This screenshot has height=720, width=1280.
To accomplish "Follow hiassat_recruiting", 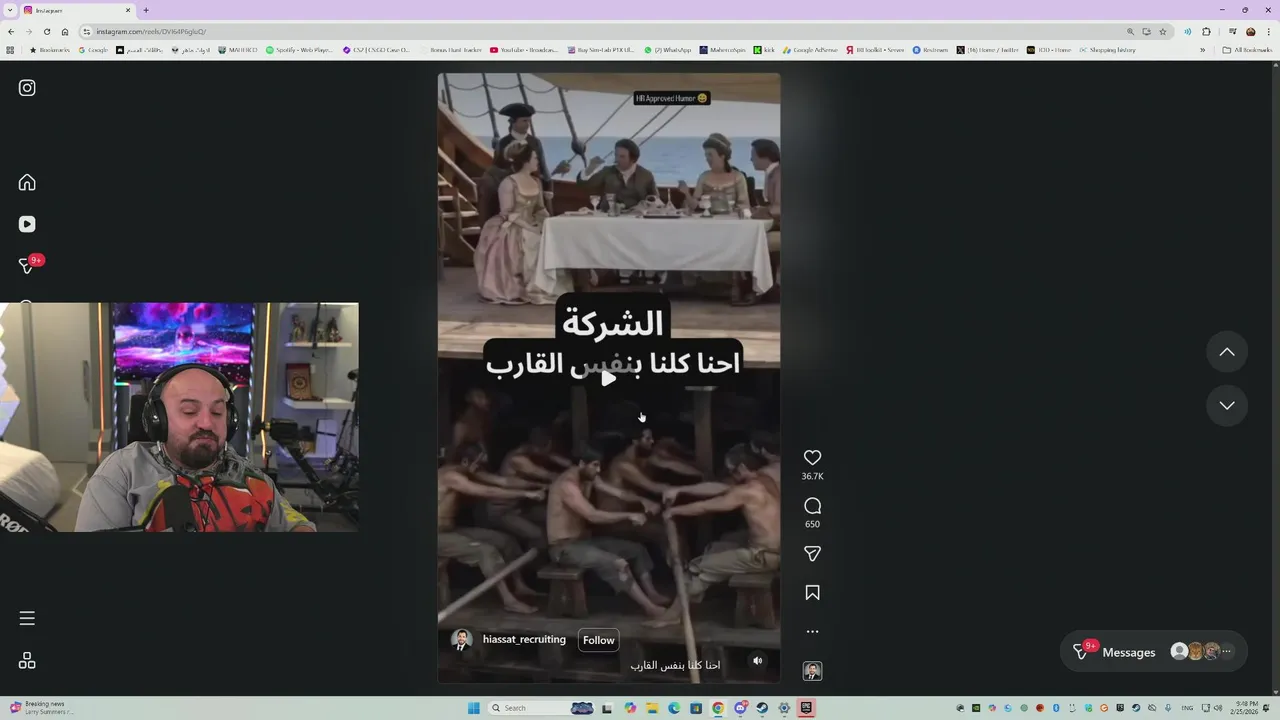I will tap(598, 640).
